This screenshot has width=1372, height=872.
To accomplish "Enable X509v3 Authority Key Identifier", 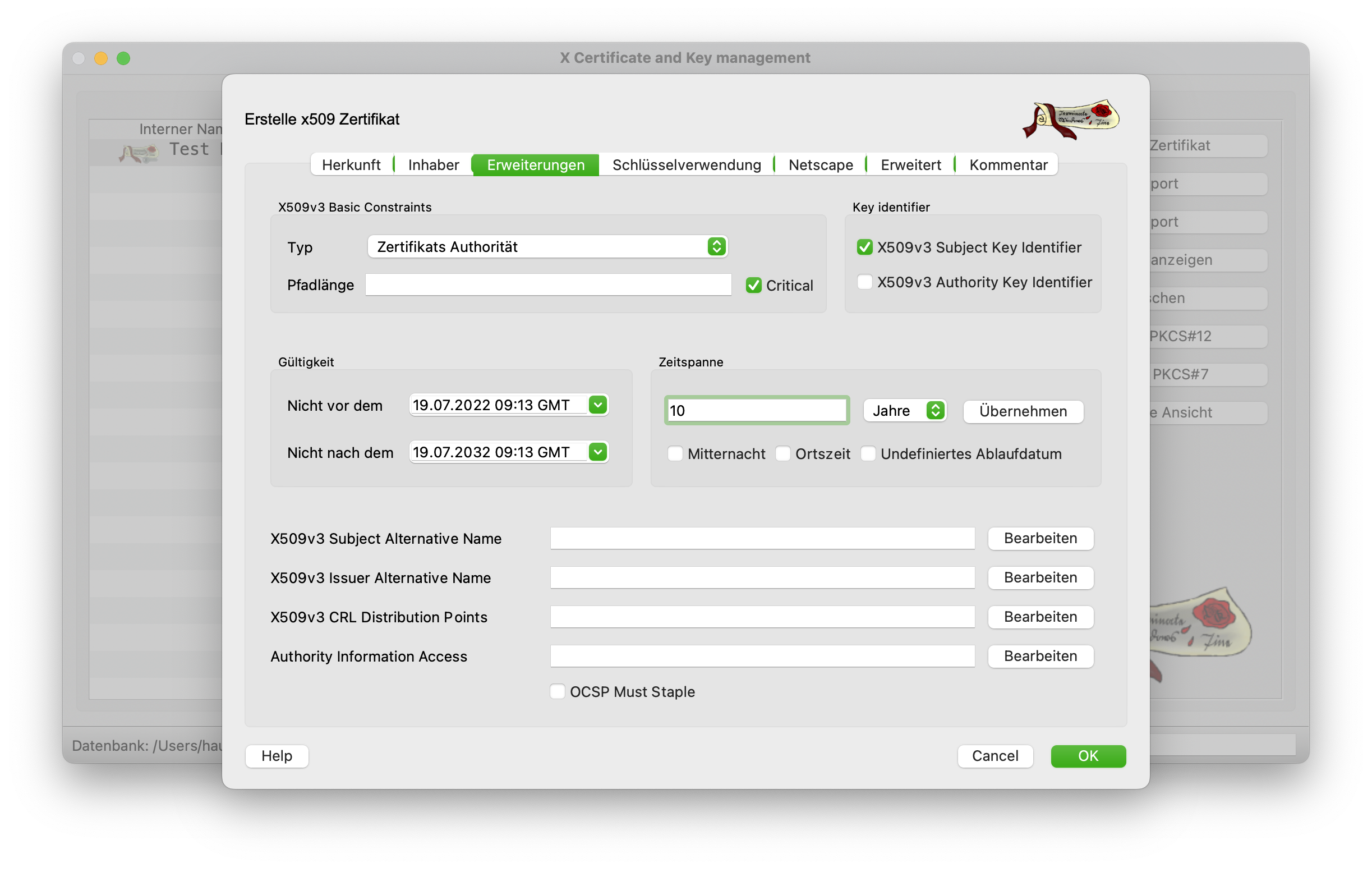I will [x=864, y=282].
